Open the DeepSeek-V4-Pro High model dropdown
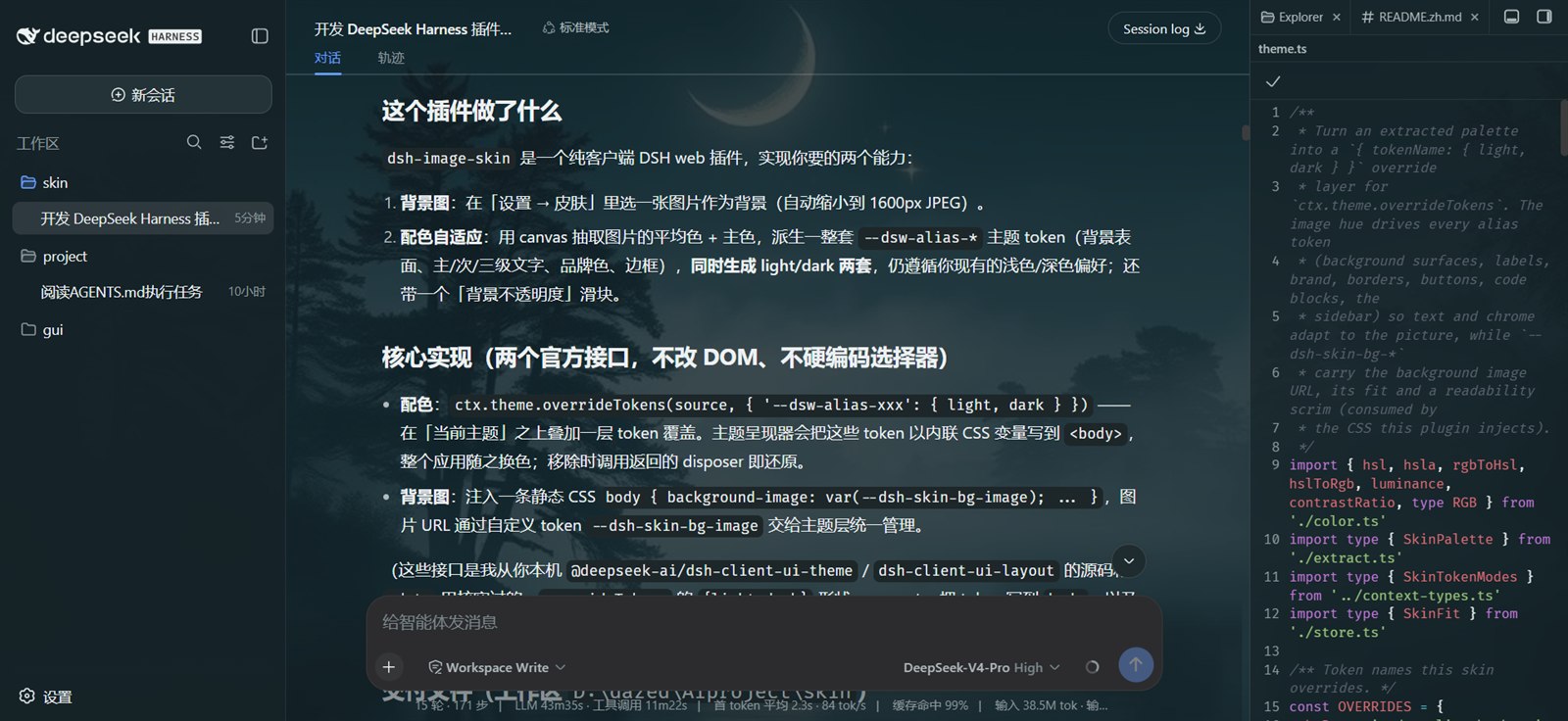The height and width of the screenshot is (721, 1568). point(981,667)
